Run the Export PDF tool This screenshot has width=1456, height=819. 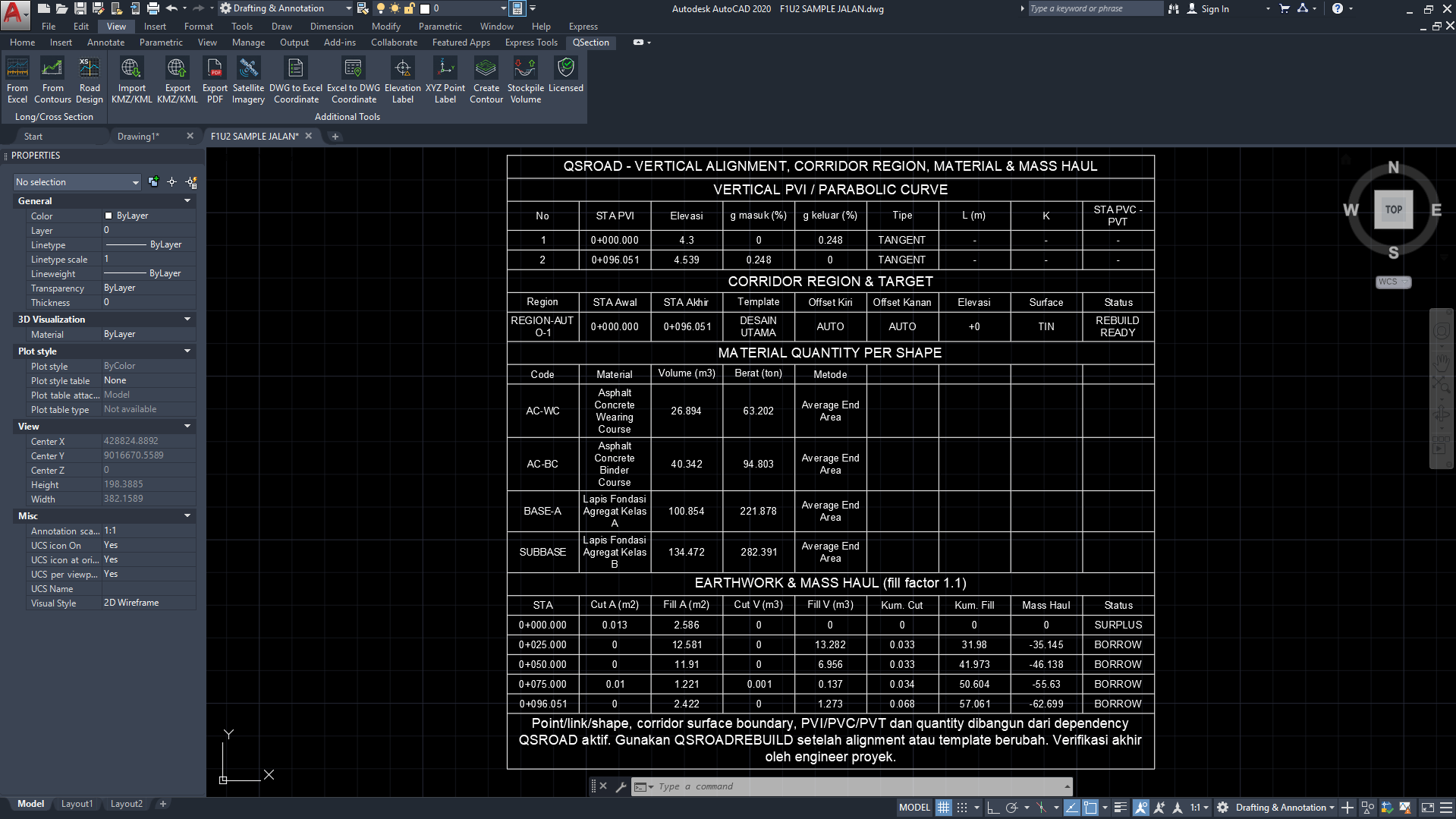tap(215, 80)
